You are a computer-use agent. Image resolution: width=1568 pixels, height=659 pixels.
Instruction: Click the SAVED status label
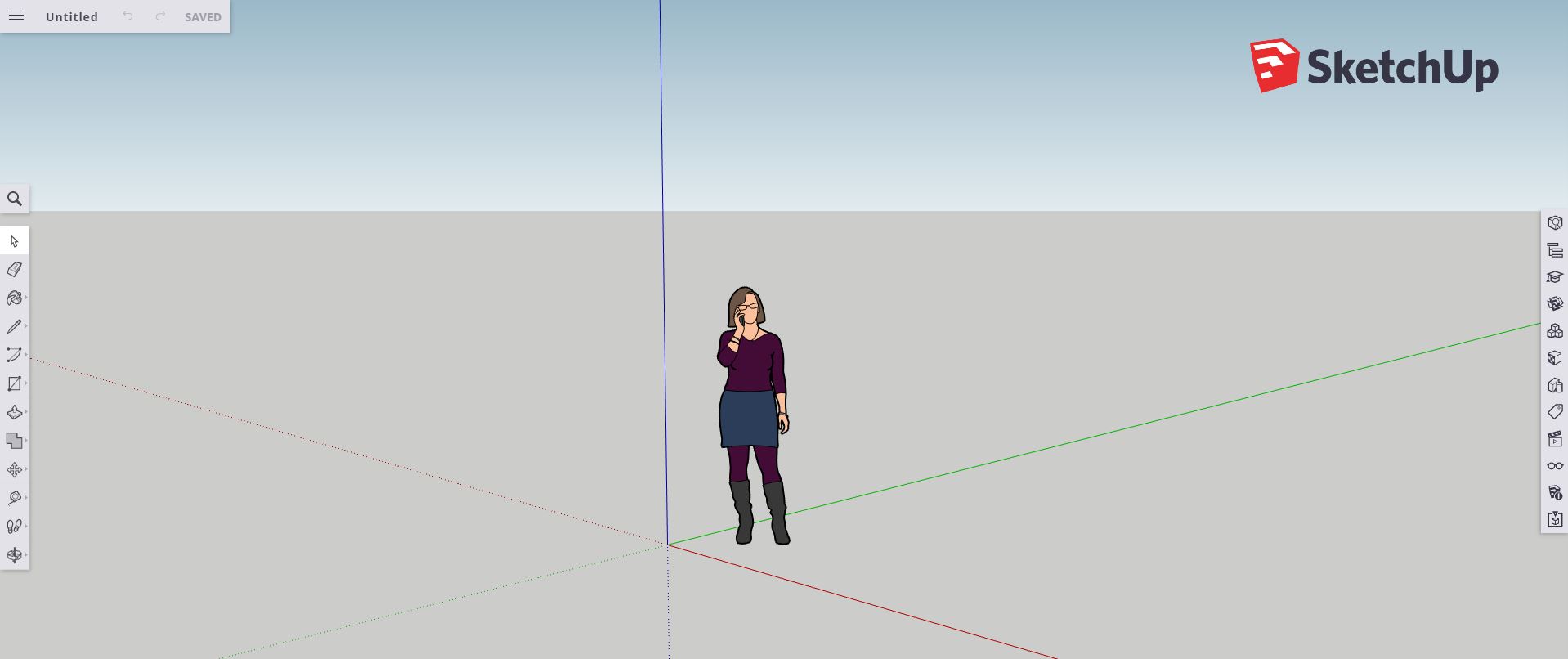click(x=203, y=16)
